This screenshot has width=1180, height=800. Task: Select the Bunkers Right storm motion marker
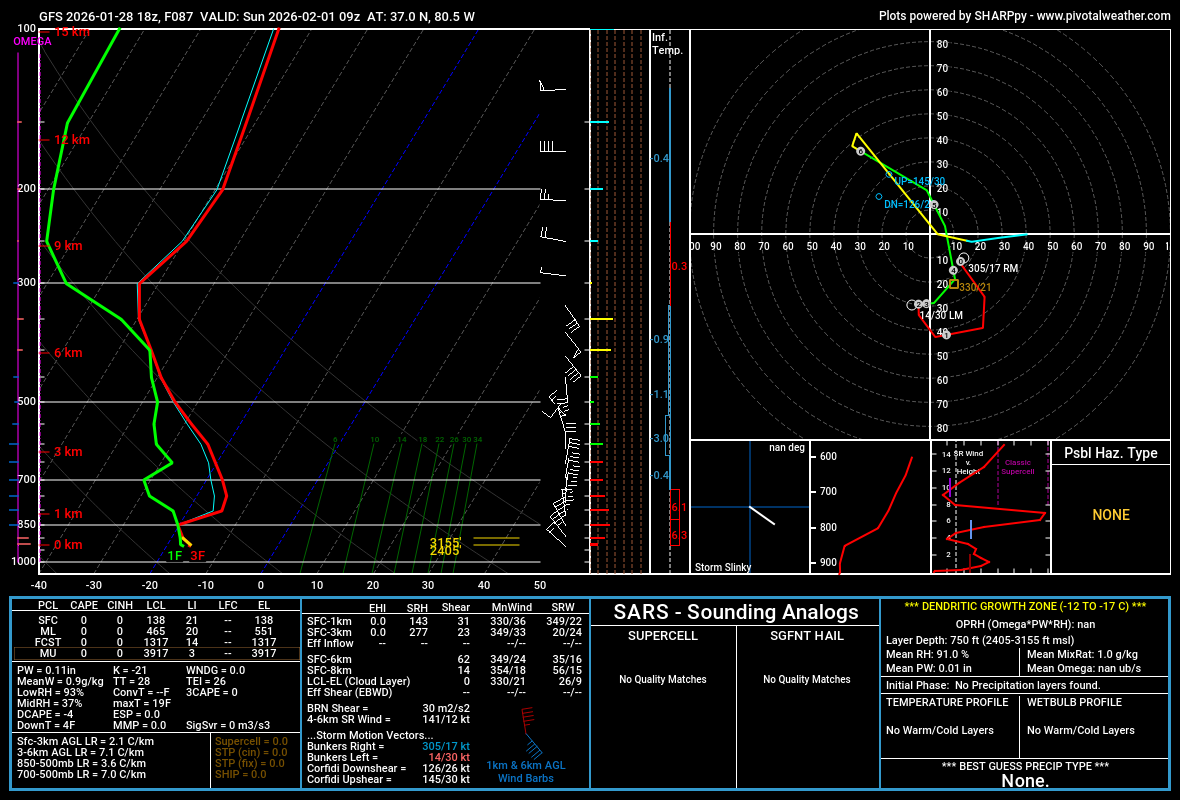964,257
